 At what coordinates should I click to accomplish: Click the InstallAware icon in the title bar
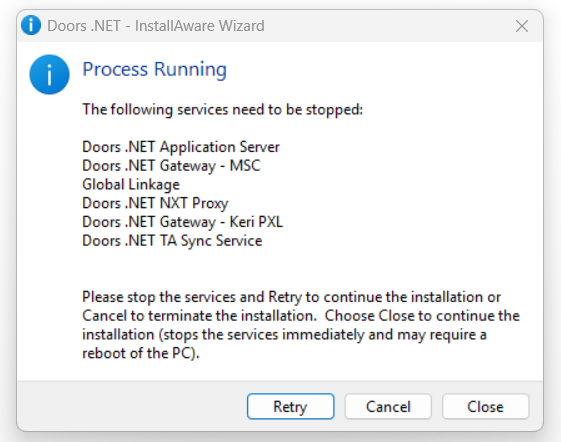point(31,25)
